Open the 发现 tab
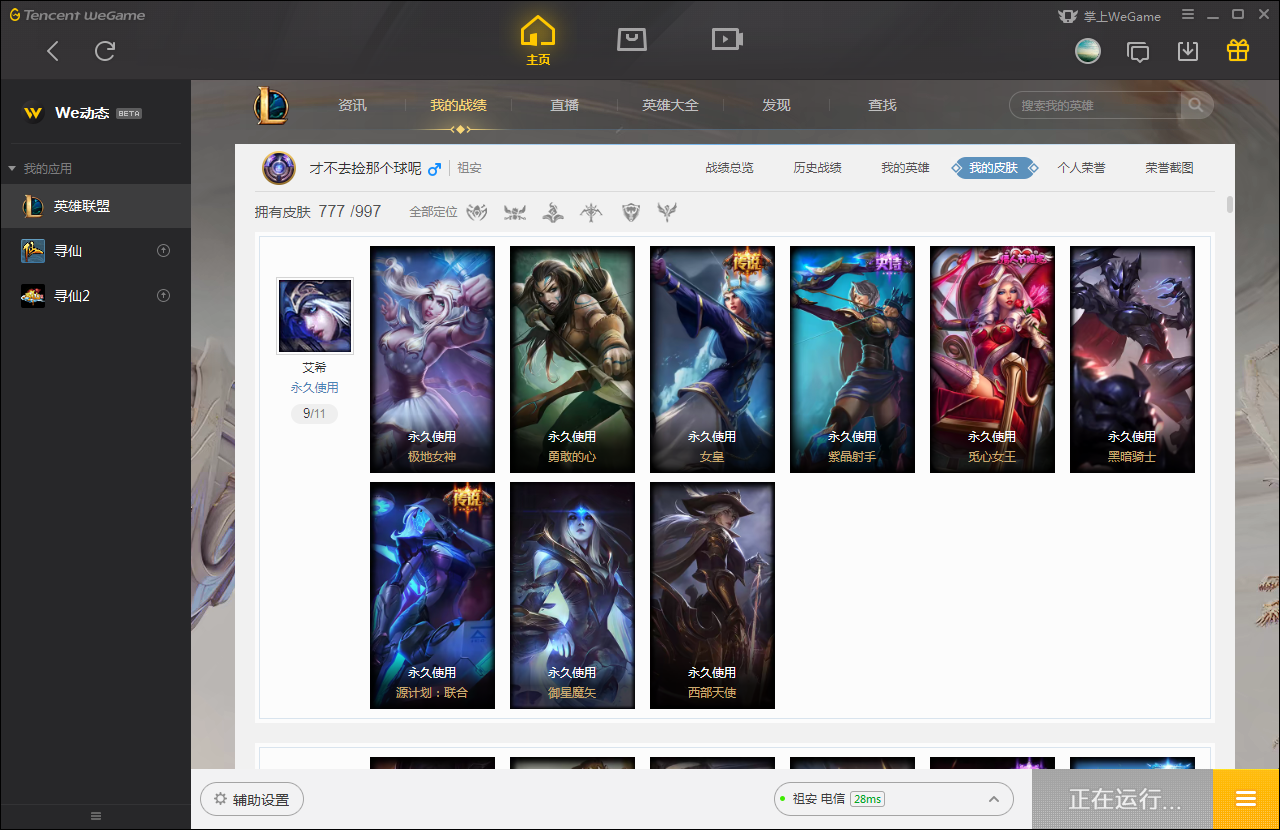 click(x=776, y=105)
